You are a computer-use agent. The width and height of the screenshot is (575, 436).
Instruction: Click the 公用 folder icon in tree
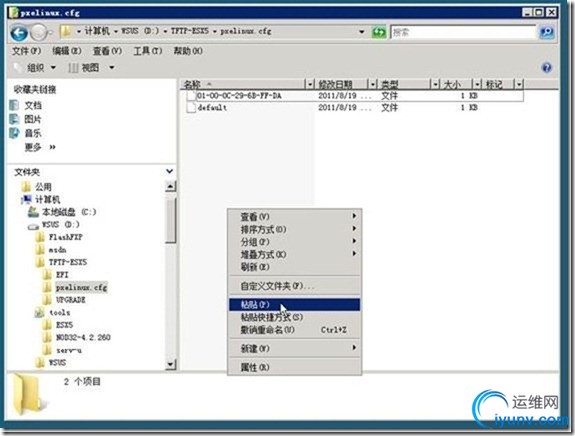point(26,187)
